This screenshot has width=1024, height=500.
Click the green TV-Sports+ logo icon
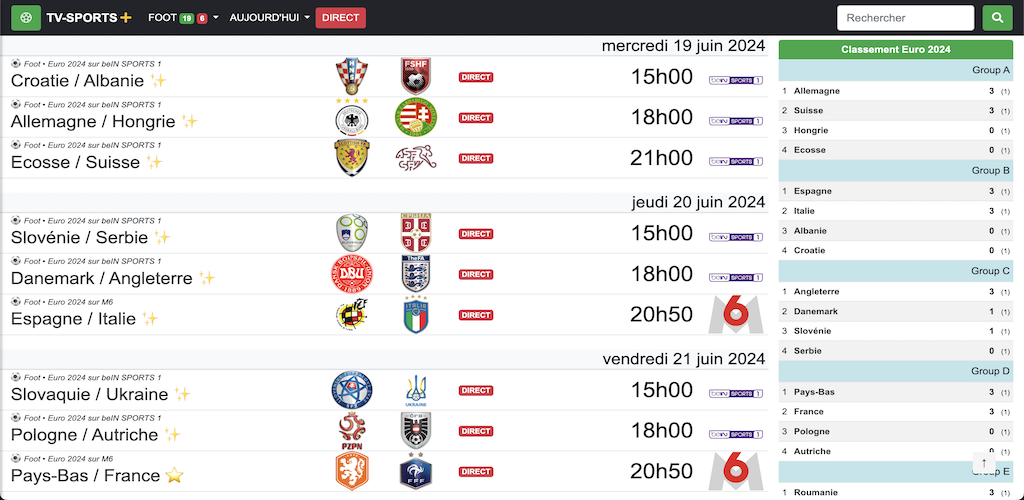pos(26,18)
